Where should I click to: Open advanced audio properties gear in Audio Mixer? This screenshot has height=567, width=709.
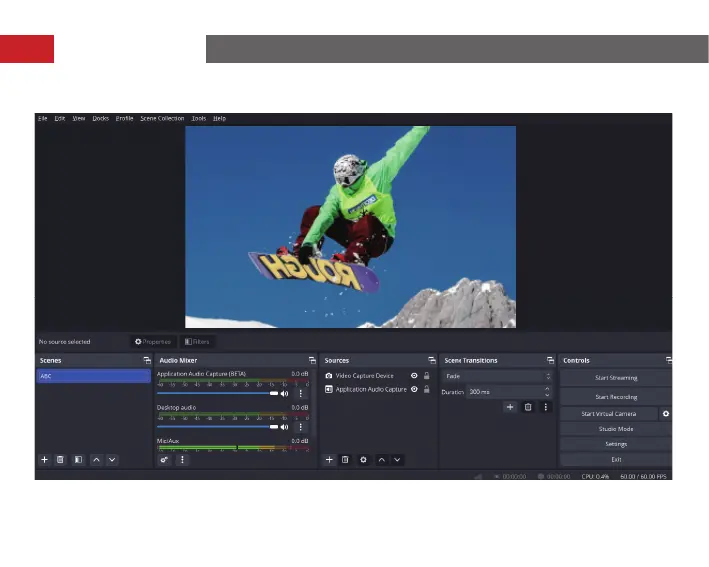tap(164, 459)
